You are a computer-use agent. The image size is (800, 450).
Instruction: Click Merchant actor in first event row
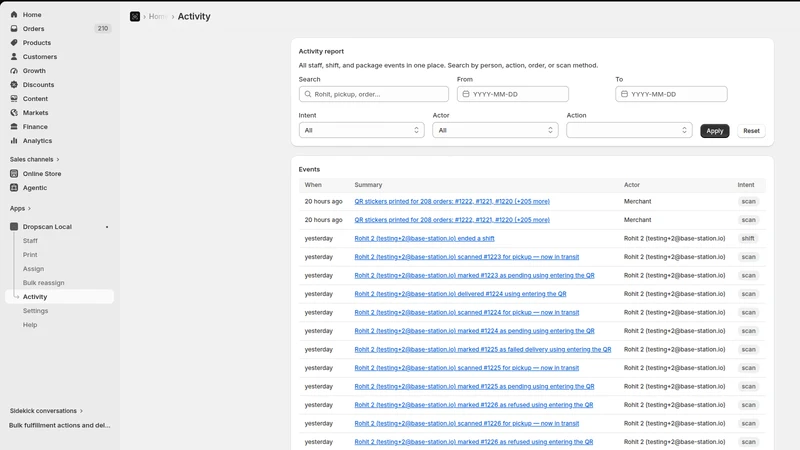coord(638,202)
